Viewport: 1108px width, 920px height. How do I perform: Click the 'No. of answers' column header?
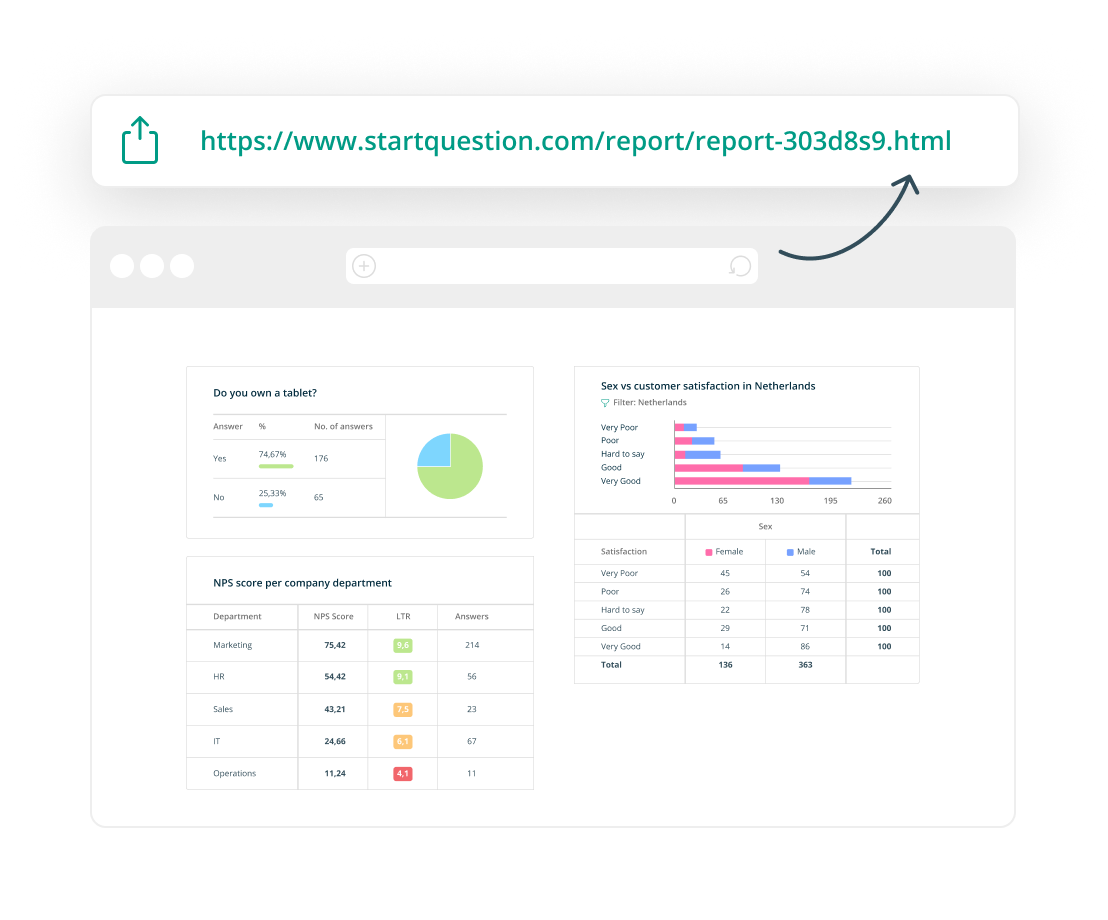point(343,427)
